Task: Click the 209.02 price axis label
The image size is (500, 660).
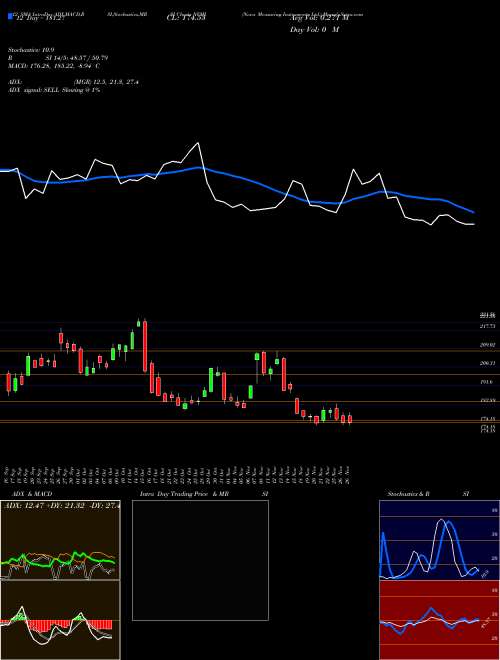Action: pos(488,345)
